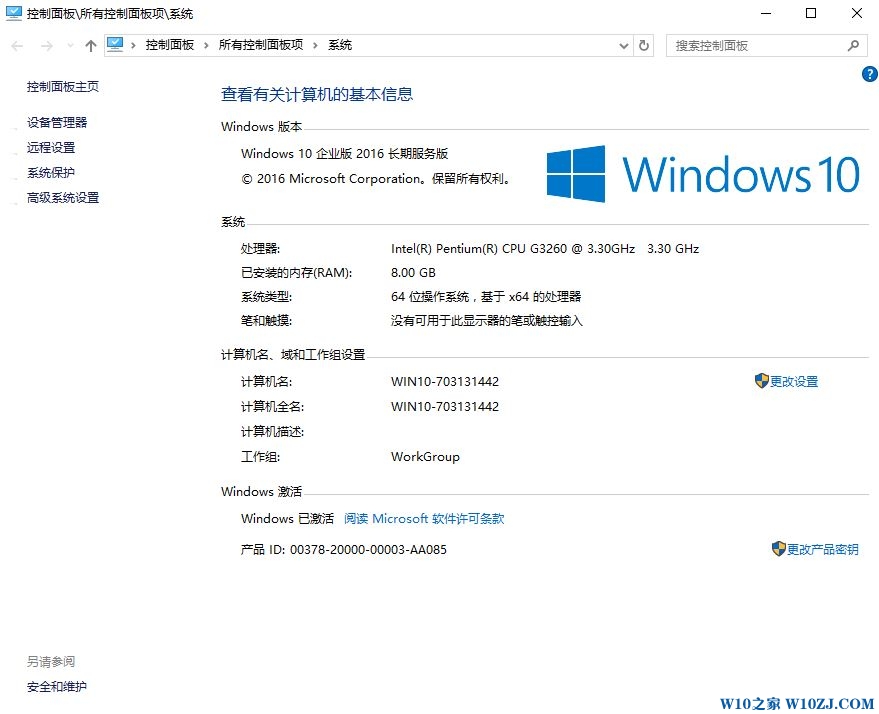This screenshot has height=714, width=879.
Task: Click 没有可用于此显示器的笔或触控输入 text
Action: pos(487,321)
